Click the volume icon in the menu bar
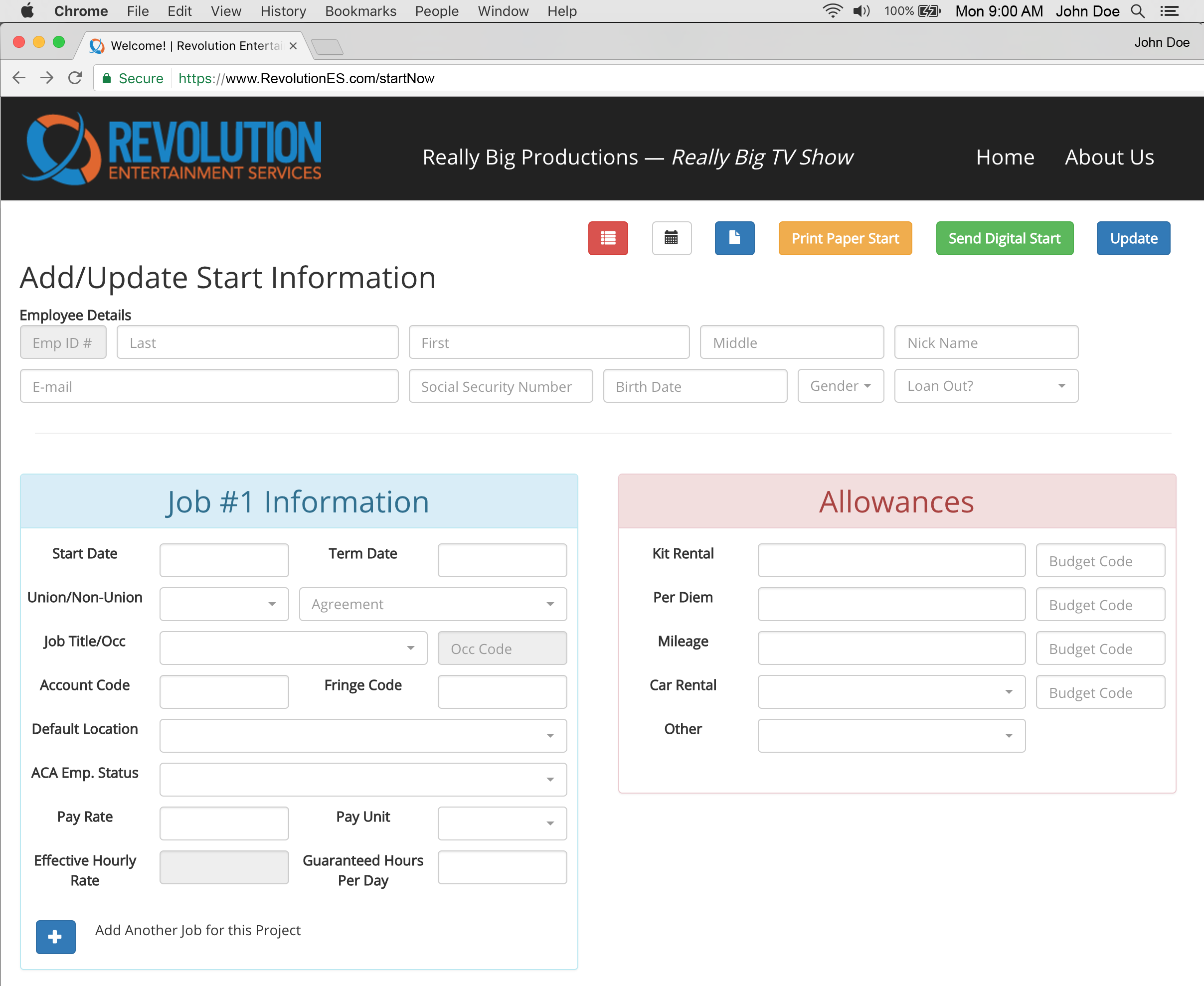Viewport: 1204px width, 986px height. coord(861,11)
